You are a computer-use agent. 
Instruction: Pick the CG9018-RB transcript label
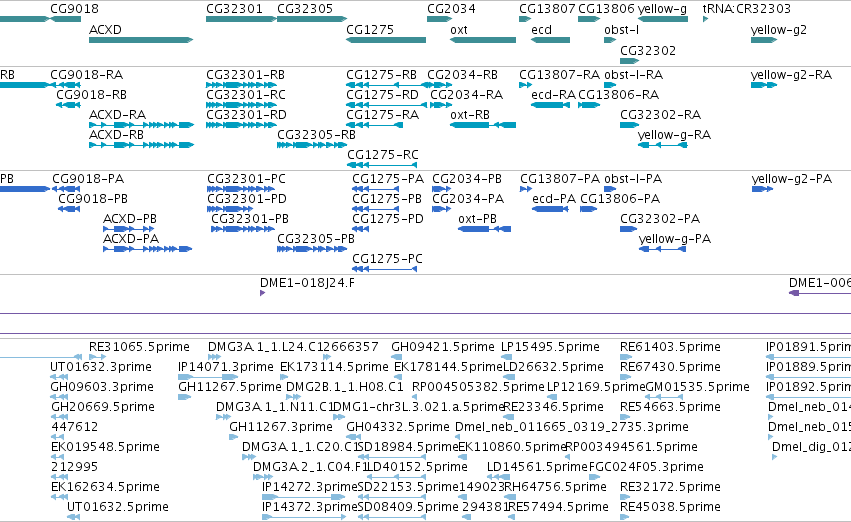pyautogui.click(x=91, y=95)
